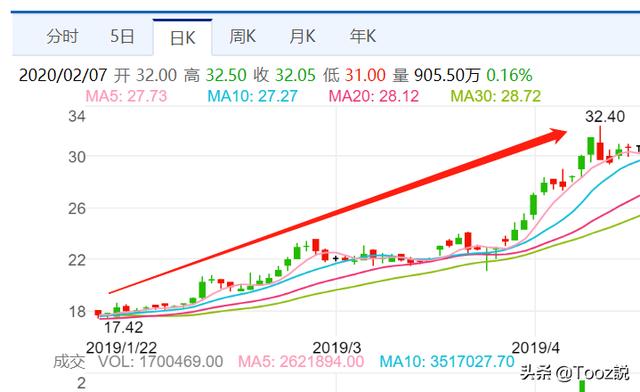Click the 2019/1/22 date axis label
The width and height of the screenshot is (640, 392).
121,348
